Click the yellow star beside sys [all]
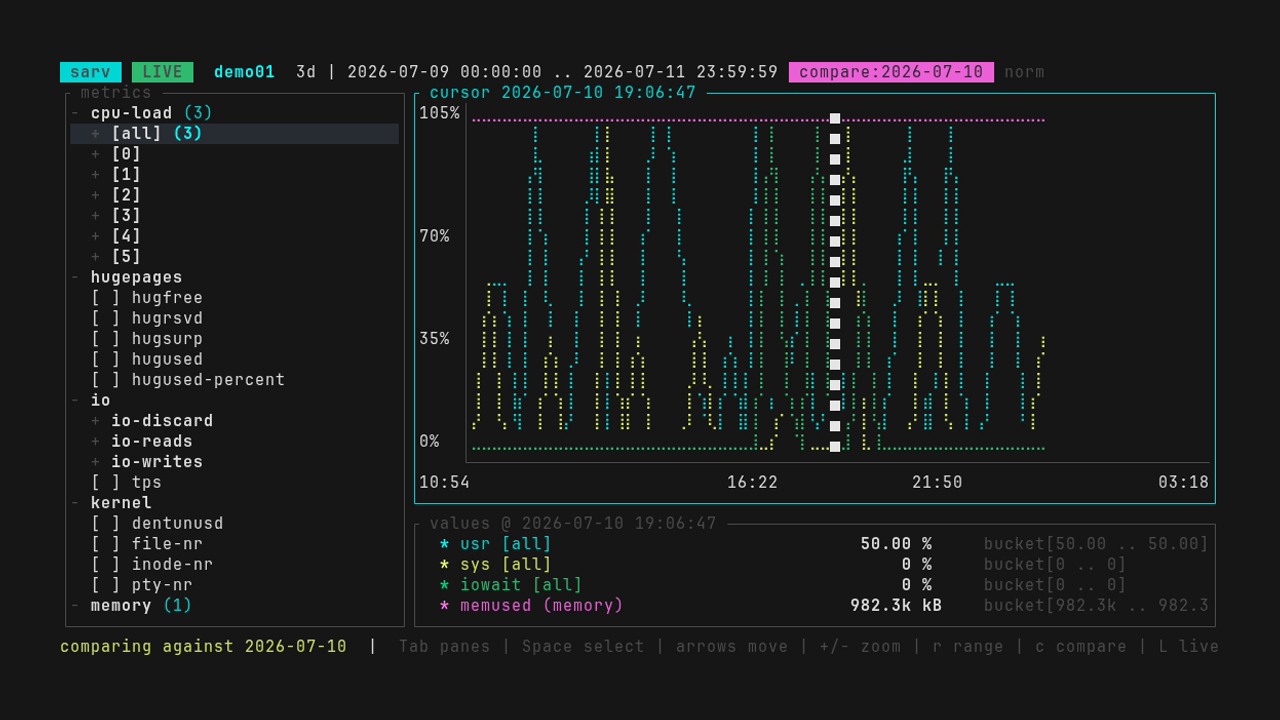Viewport: 1280px width, 720px height. coord(444,565)
